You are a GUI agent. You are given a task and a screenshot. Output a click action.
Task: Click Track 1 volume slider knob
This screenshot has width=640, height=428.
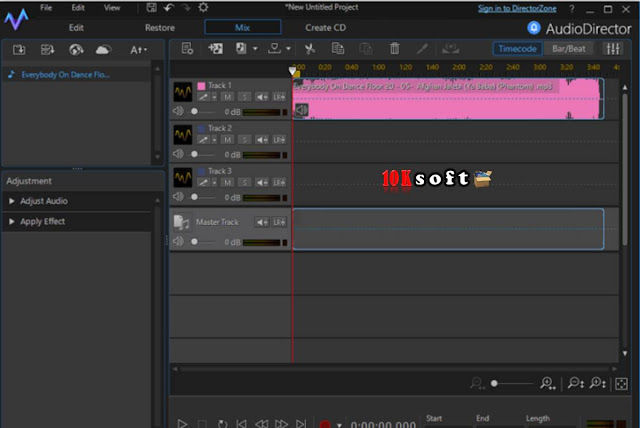click(x=194, y=111)
